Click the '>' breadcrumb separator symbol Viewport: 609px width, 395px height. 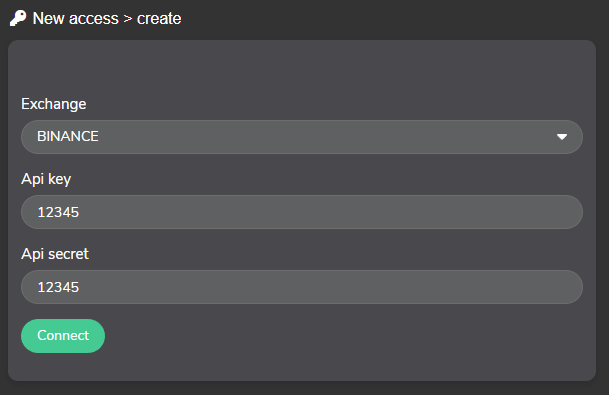tap(128, 19)
